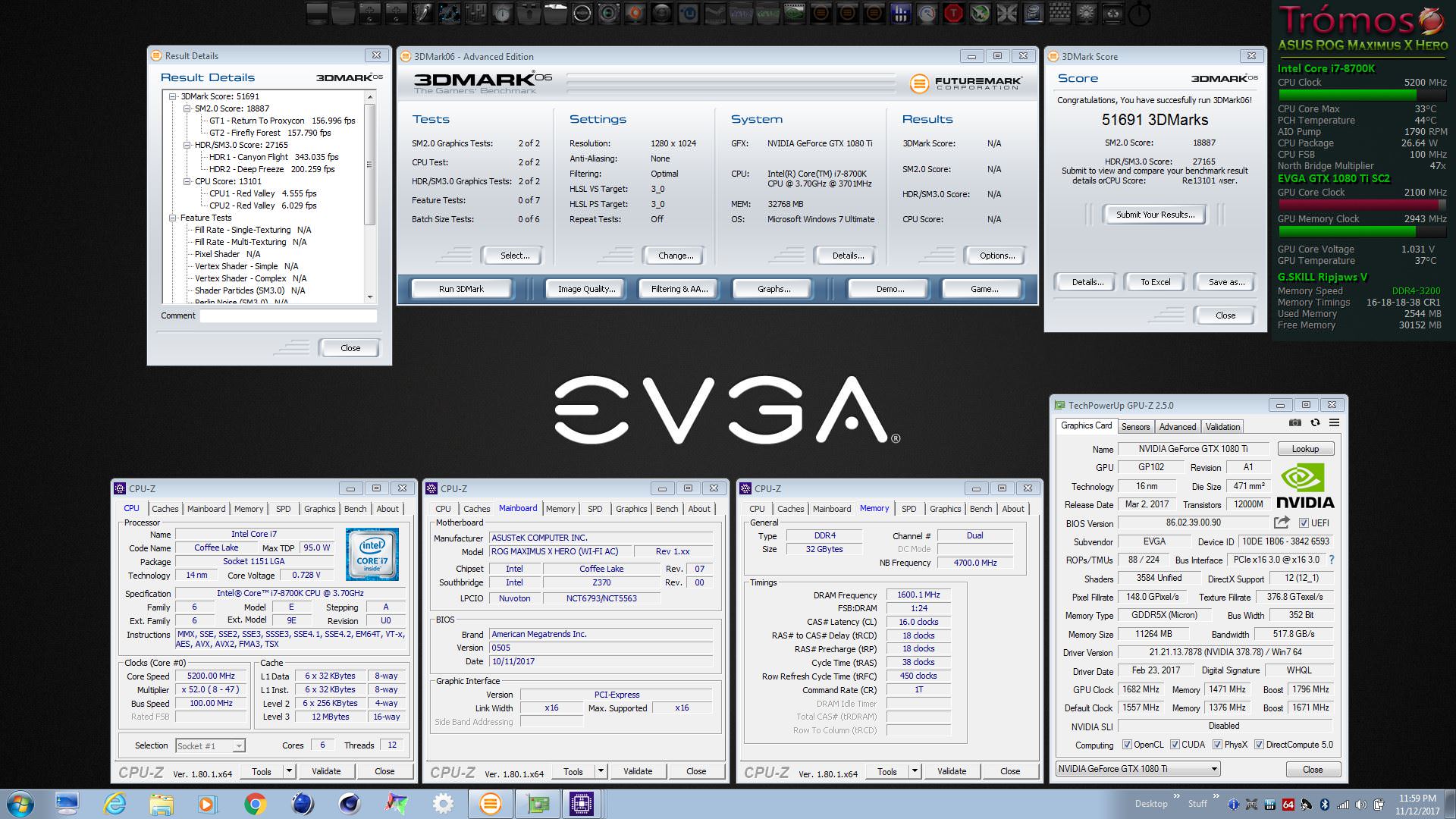This screenshot has width=1456, height=819.
Task: Toggle UEFI checkbox in GPU-Z
Action: (x=1304, y=523)
